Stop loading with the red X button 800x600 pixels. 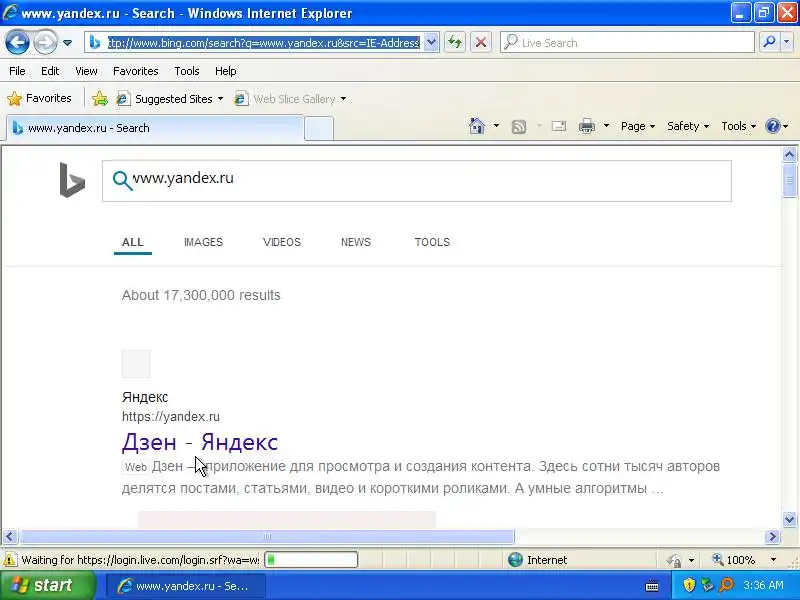click(481, 43)
